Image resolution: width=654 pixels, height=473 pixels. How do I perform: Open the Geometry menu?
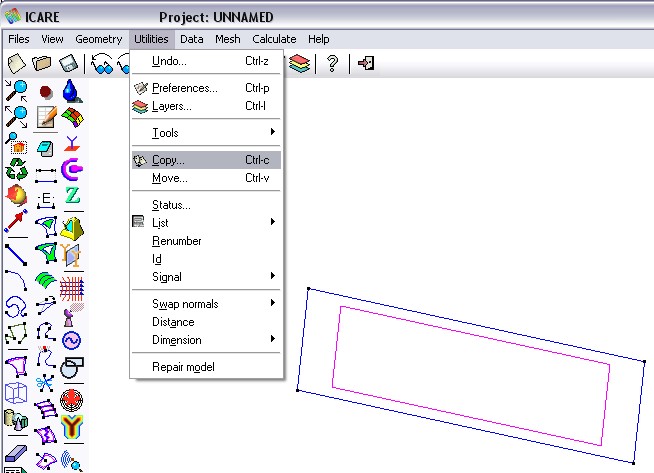pyautogui.click(x=99, y=39)
